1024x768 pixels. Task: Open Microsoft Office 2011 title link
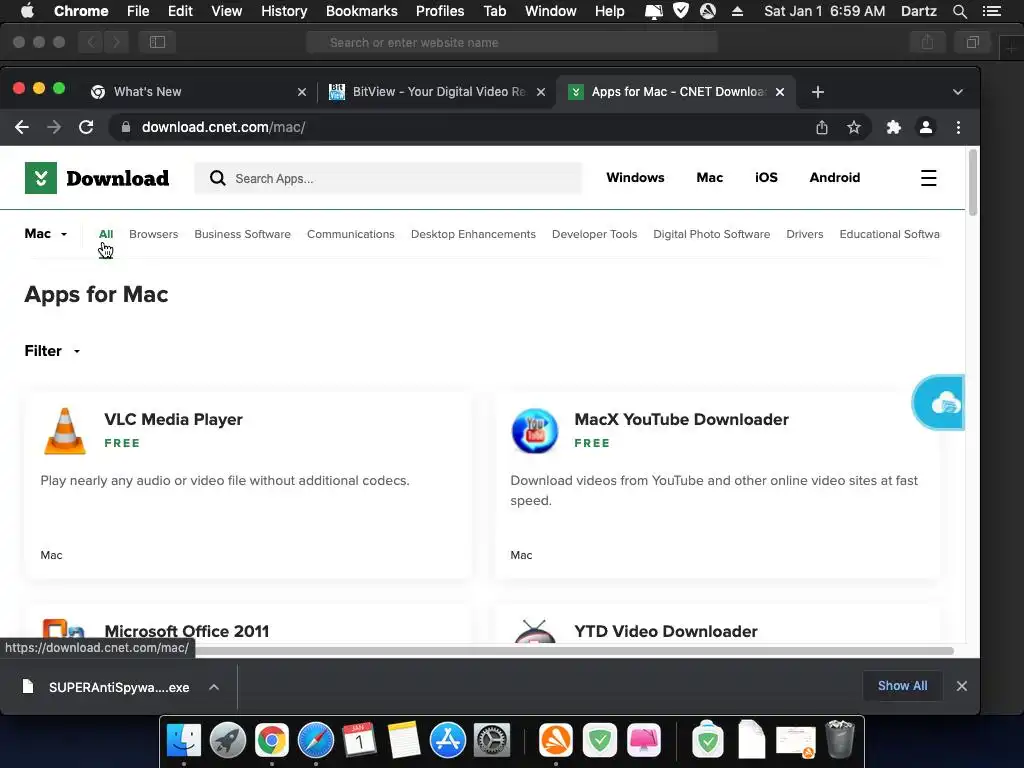pos(187,632)
